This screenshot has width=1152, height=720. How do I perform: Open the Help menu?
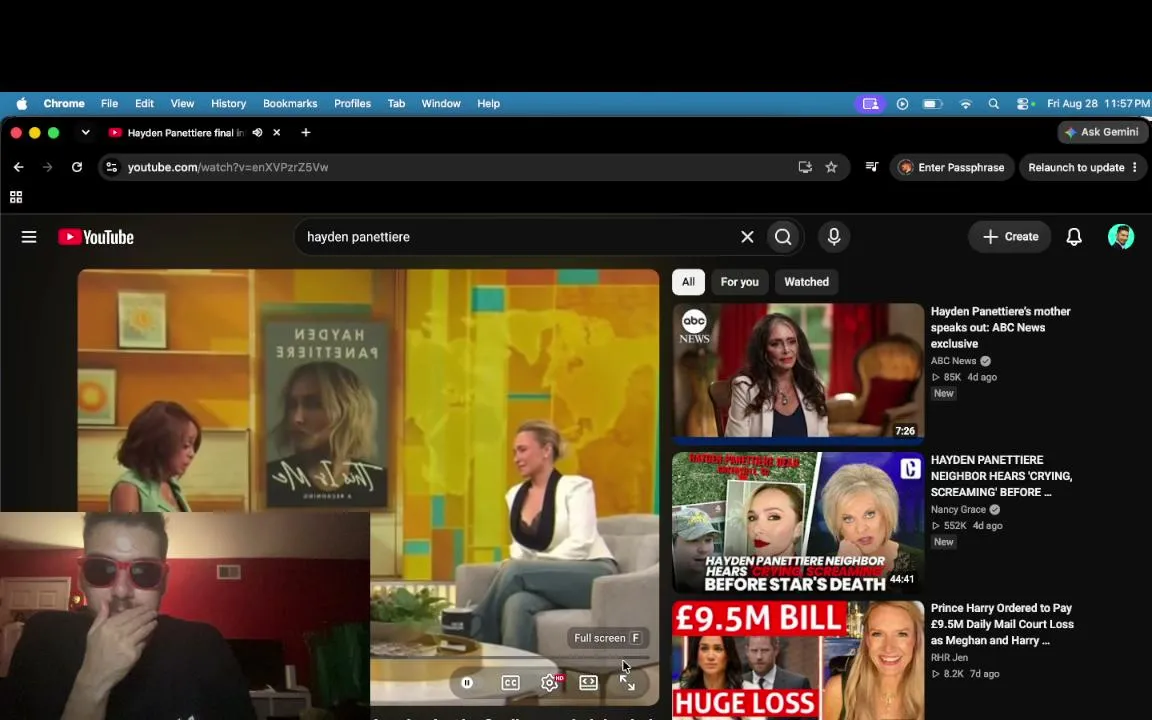(489, 104)
